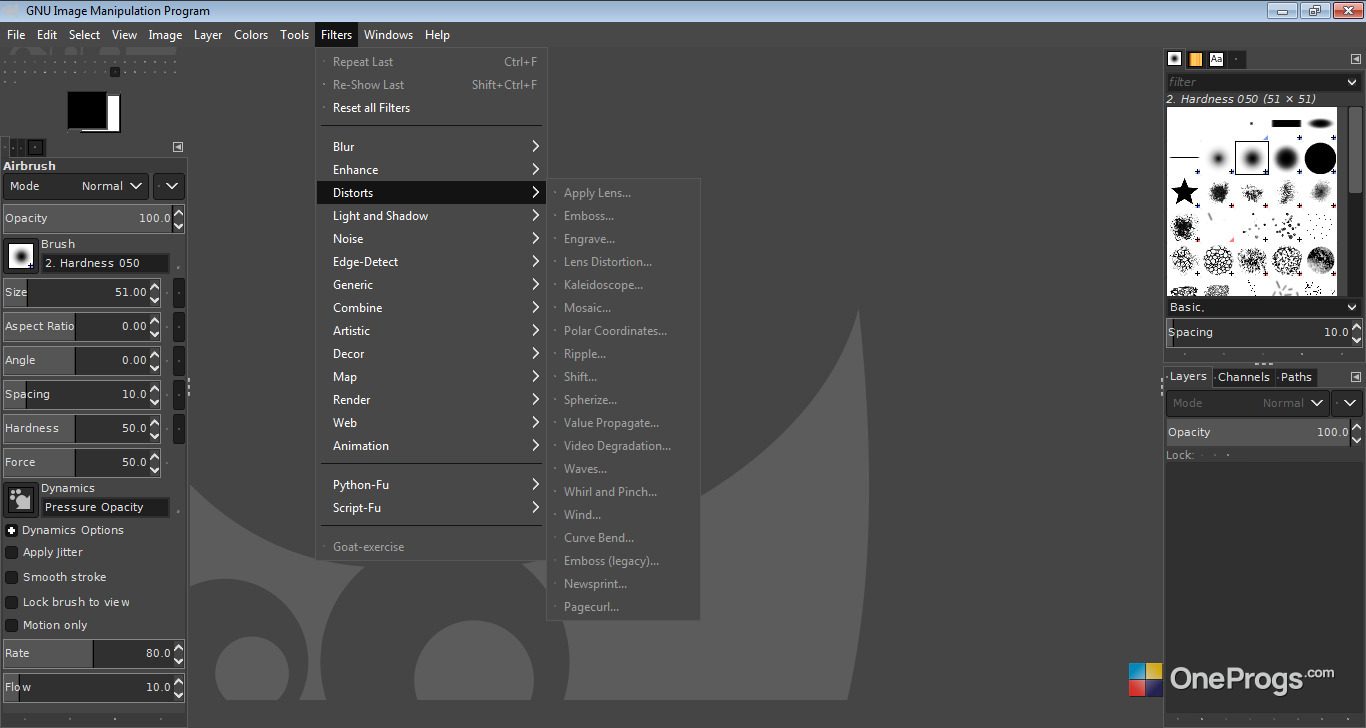Select the thin horizontal line brush

1185,158
